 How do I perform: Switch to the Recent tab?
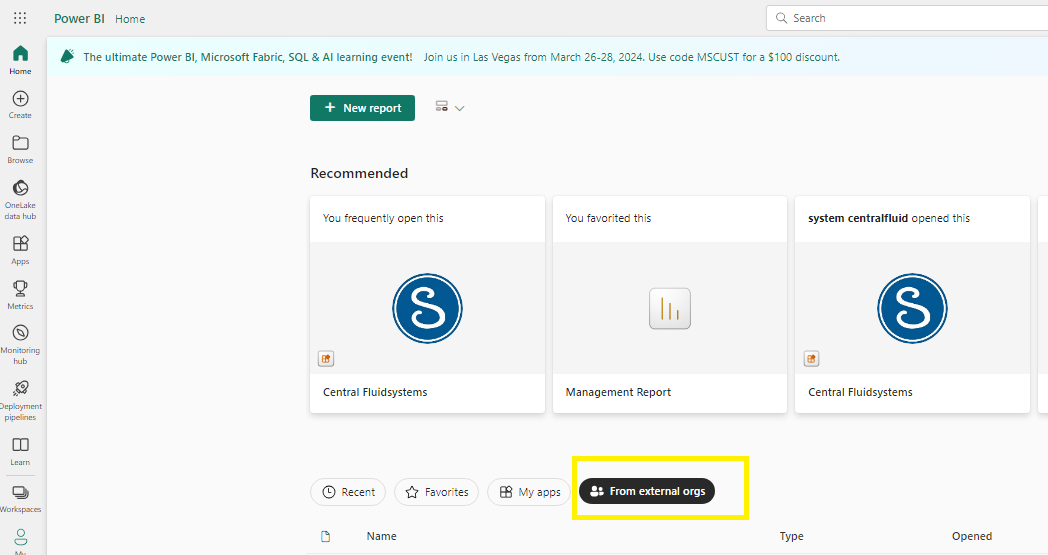pos(348,492)
